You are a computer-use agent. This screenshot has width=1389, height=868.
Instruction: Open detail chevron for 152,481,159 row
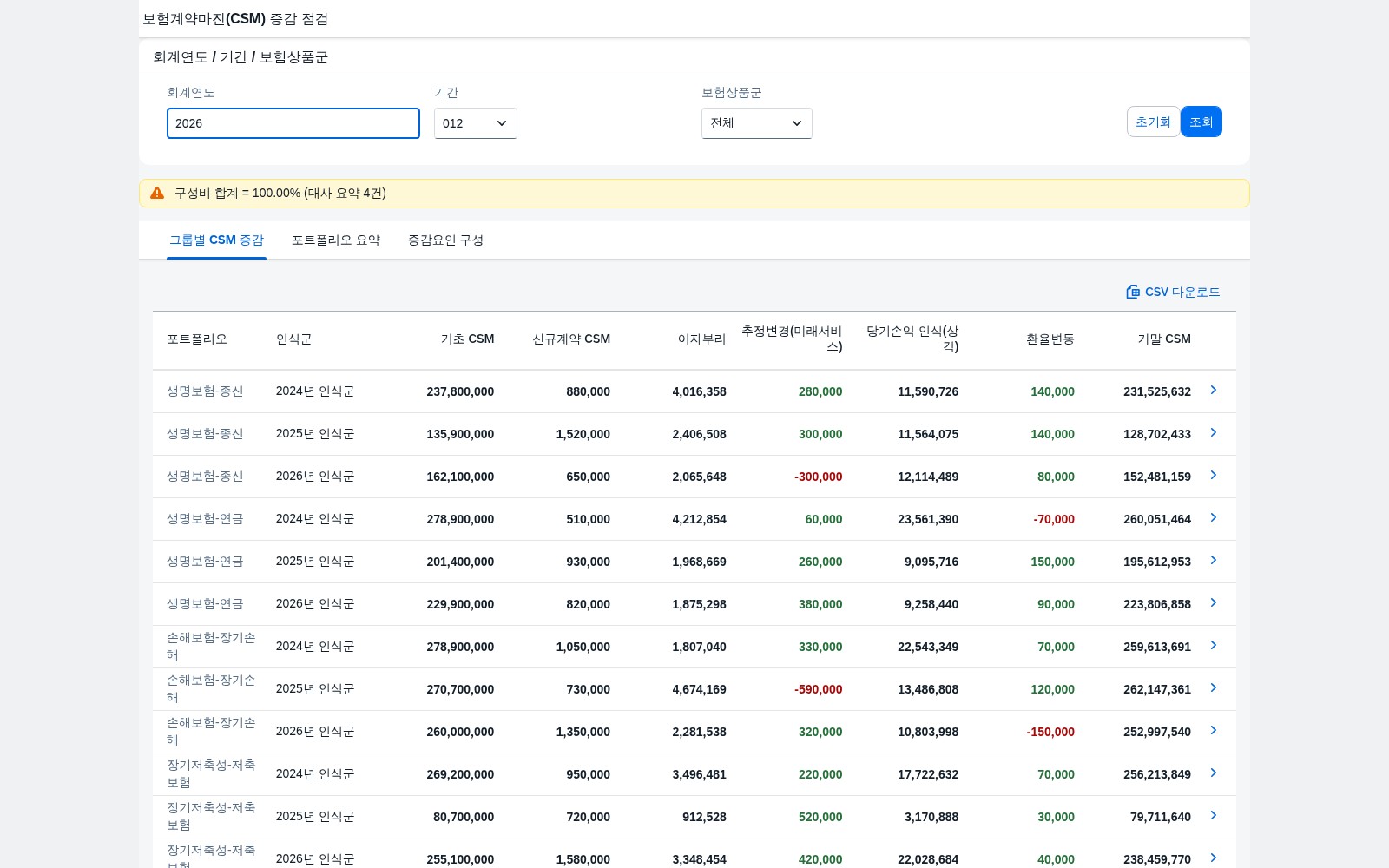[1214, 476]
